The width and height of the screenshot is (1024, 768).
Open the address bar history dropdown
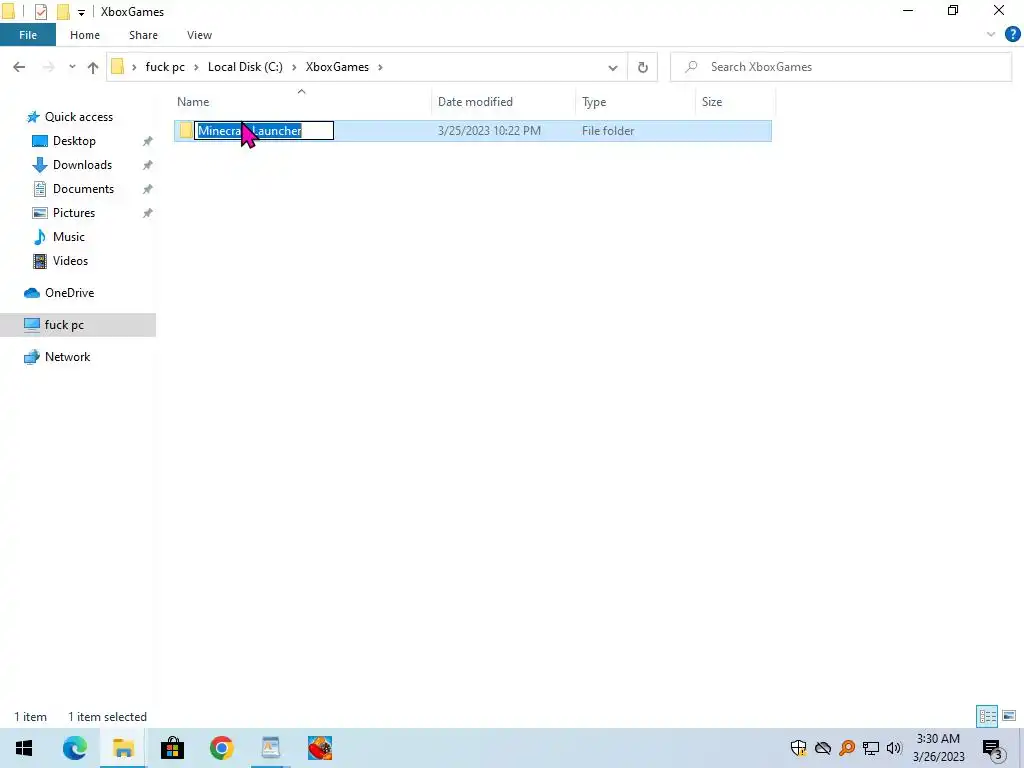click(x=613, y=67)
